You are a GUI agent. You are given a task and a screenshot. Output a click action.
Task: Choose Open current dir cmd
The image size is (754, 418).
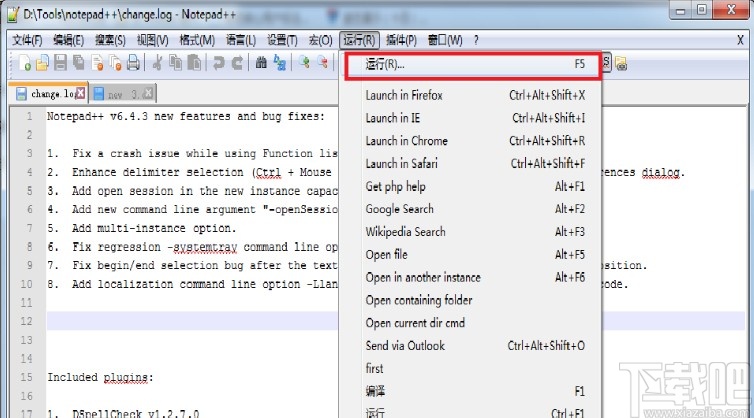click(470, 323)
